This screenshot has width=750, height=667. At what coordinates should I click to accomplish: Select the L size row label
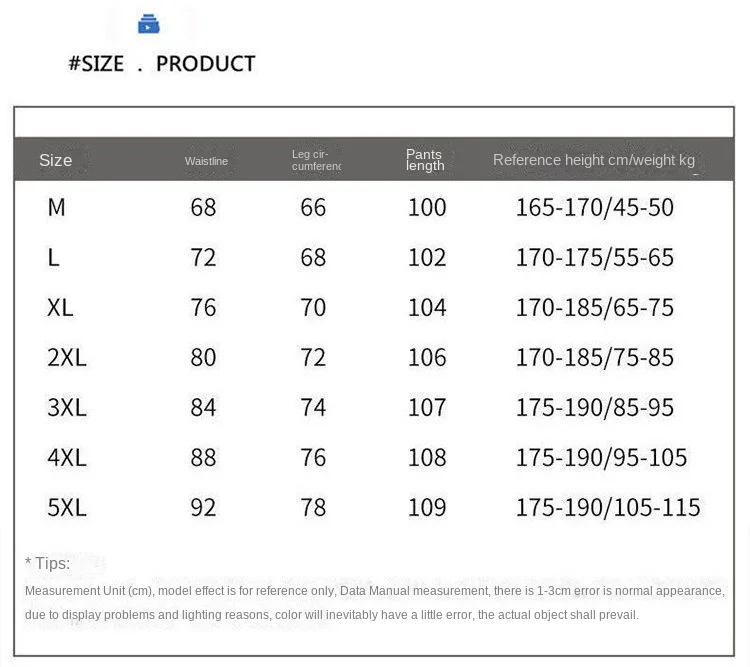(x=54, y=257)
